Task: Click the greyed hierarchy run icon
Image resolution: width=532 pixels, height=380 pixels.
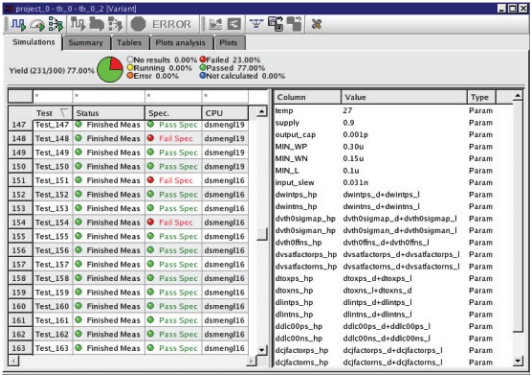Action: click(x=115, y=24)
